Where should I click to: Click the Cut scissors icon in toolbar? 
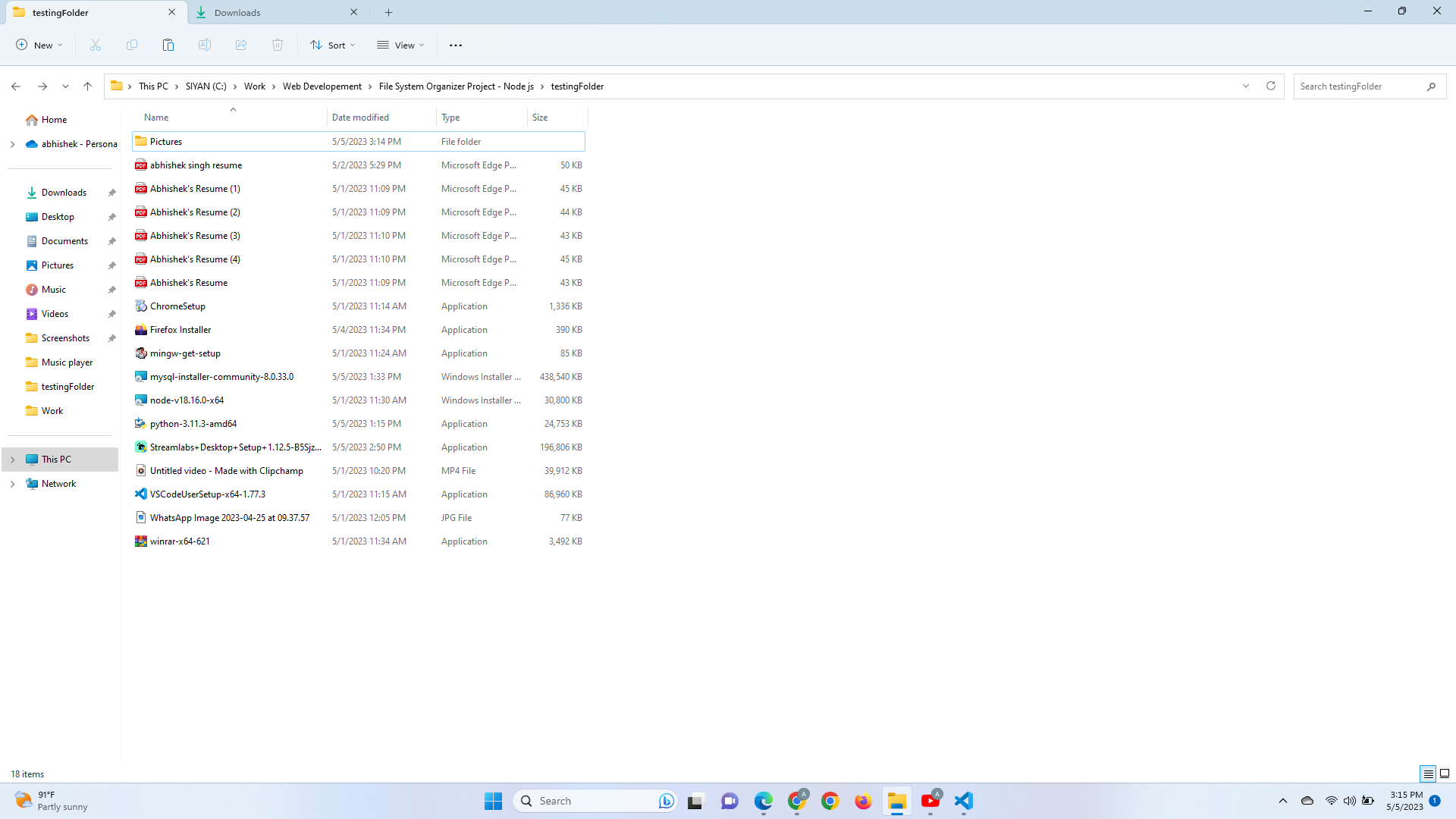click(x=96, y=45)
